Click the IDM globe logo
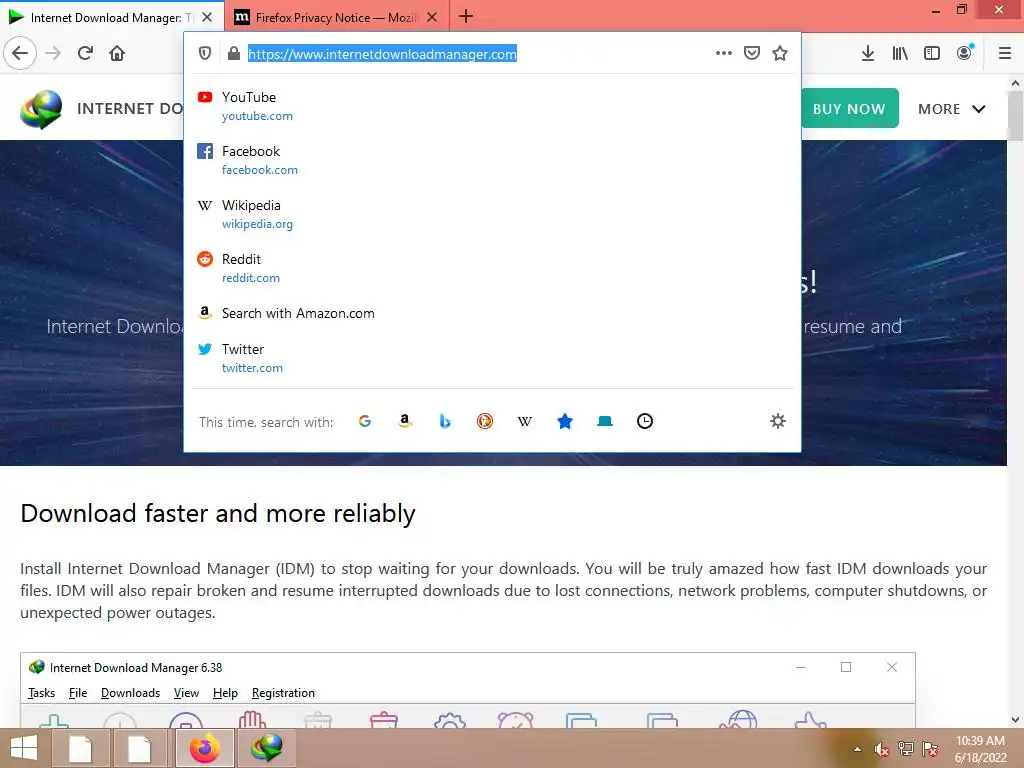Image resolution: width=1024 pixels, height=768 pixels. click(x=40, y=109)
